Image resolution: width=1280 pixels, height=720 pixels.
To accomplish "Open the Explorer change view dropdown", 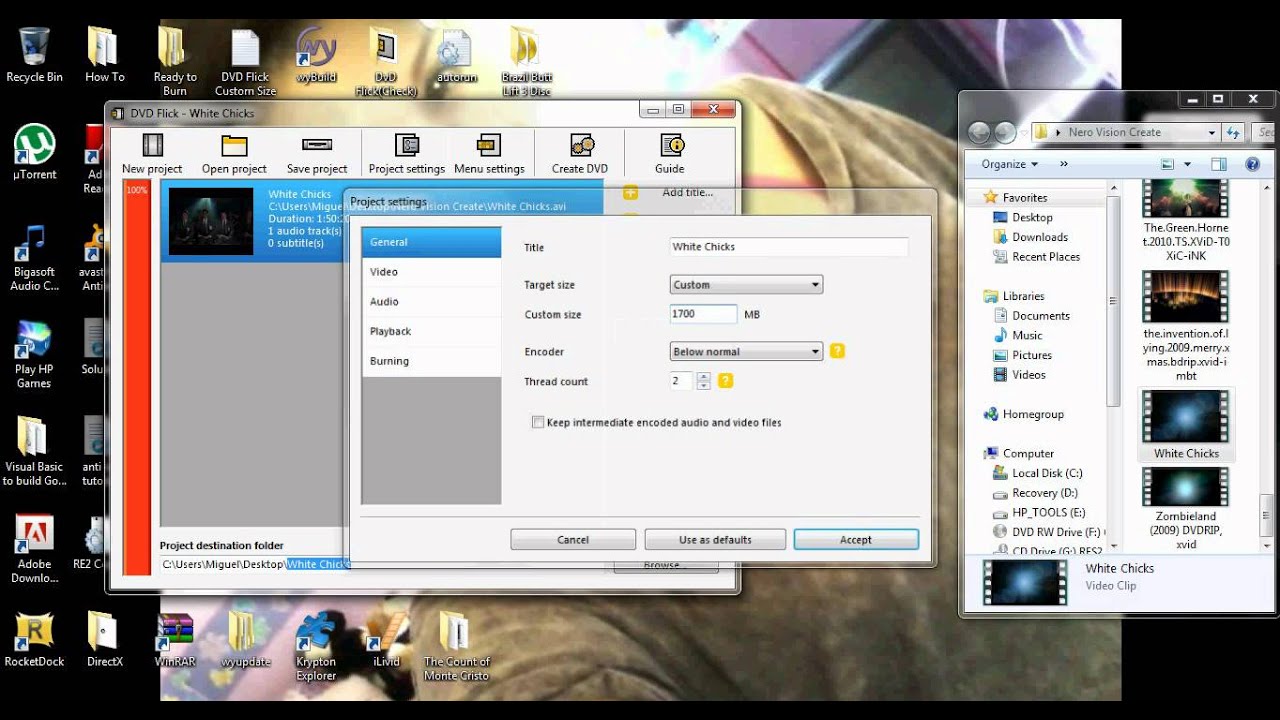I will [x=1187, y=164].
